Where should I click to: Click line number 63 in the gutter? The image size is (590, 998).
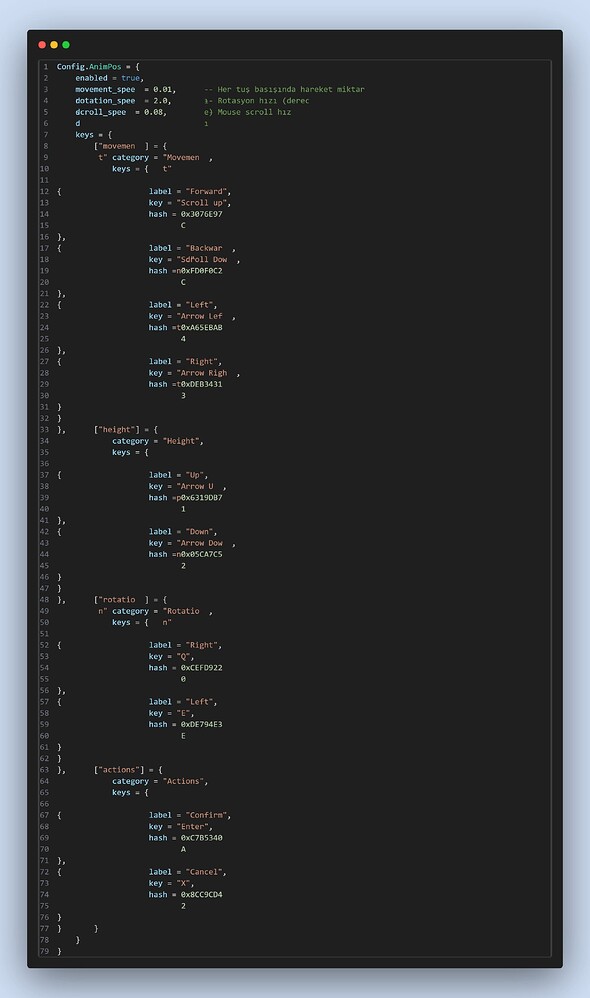coord(45,770)
